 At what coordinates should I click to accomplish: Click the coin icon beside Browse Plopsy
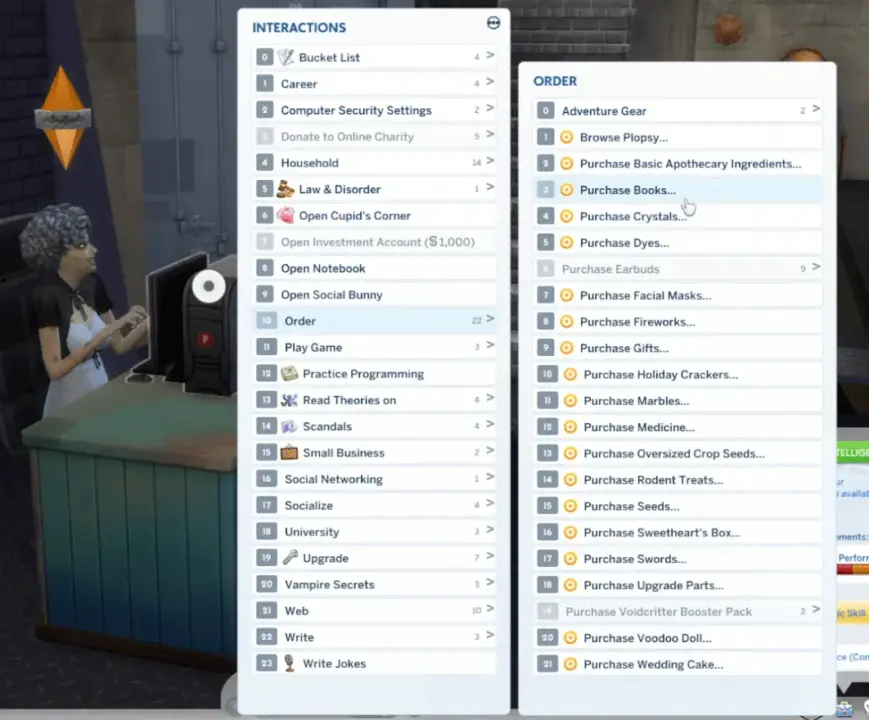(x=566, y=137)
